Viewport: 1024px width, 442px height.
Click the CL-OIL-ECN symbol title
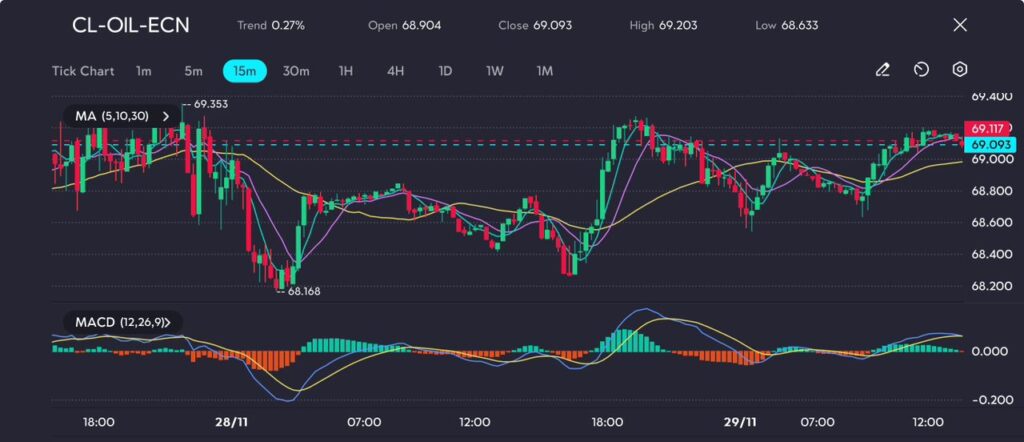(x=130, y=25)
